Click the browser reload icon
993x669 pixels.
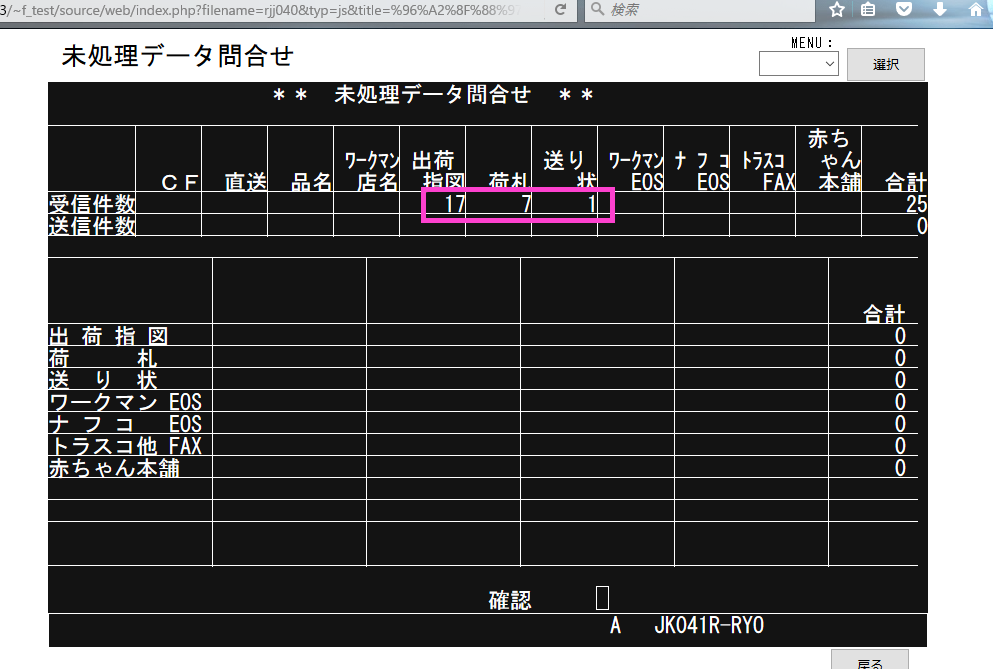(561, 10)
